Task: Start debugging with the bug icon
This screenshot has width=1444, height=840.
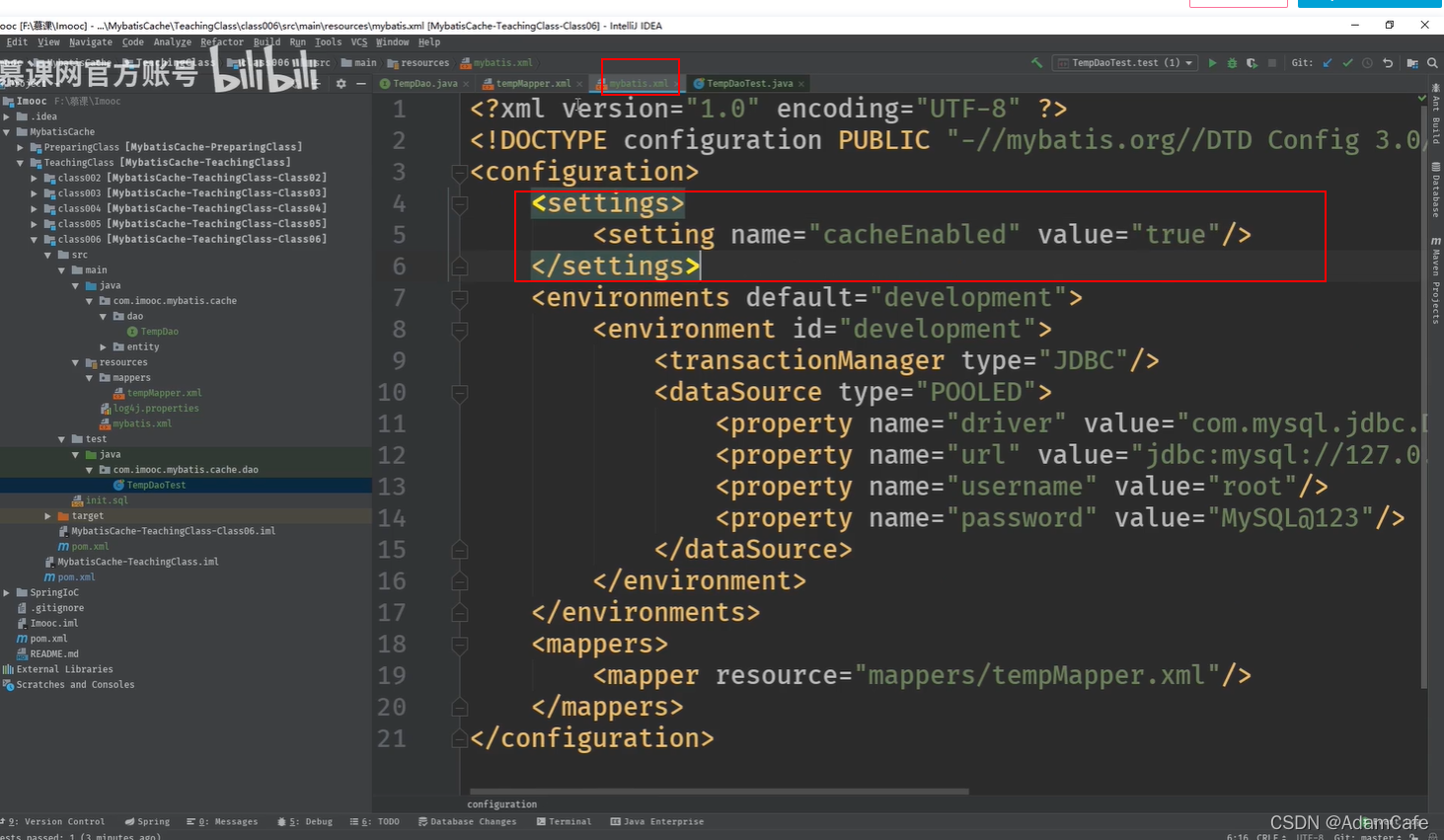Action: coord(1232,62)
